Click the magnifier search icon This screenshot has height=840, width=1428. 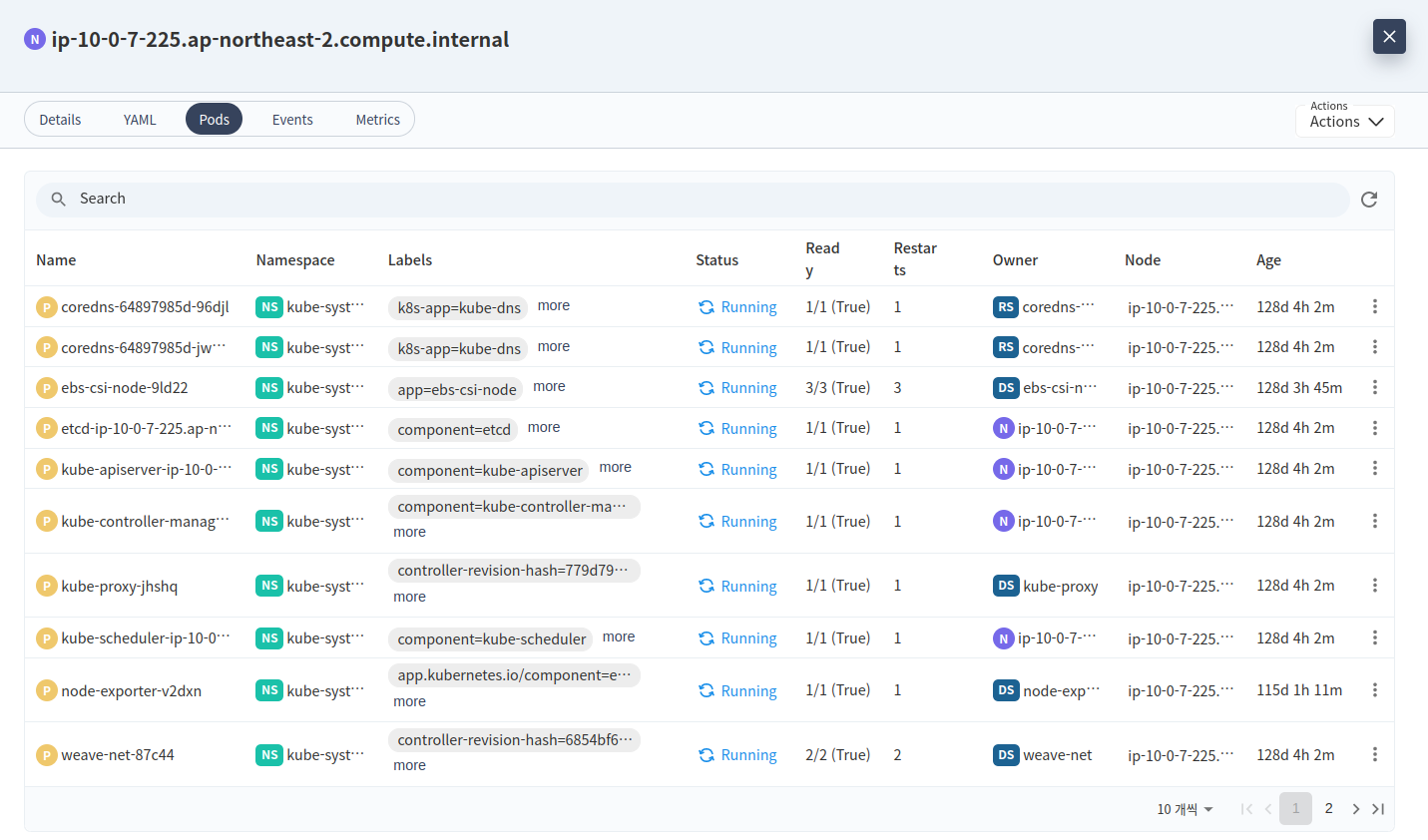pos(59,200)
